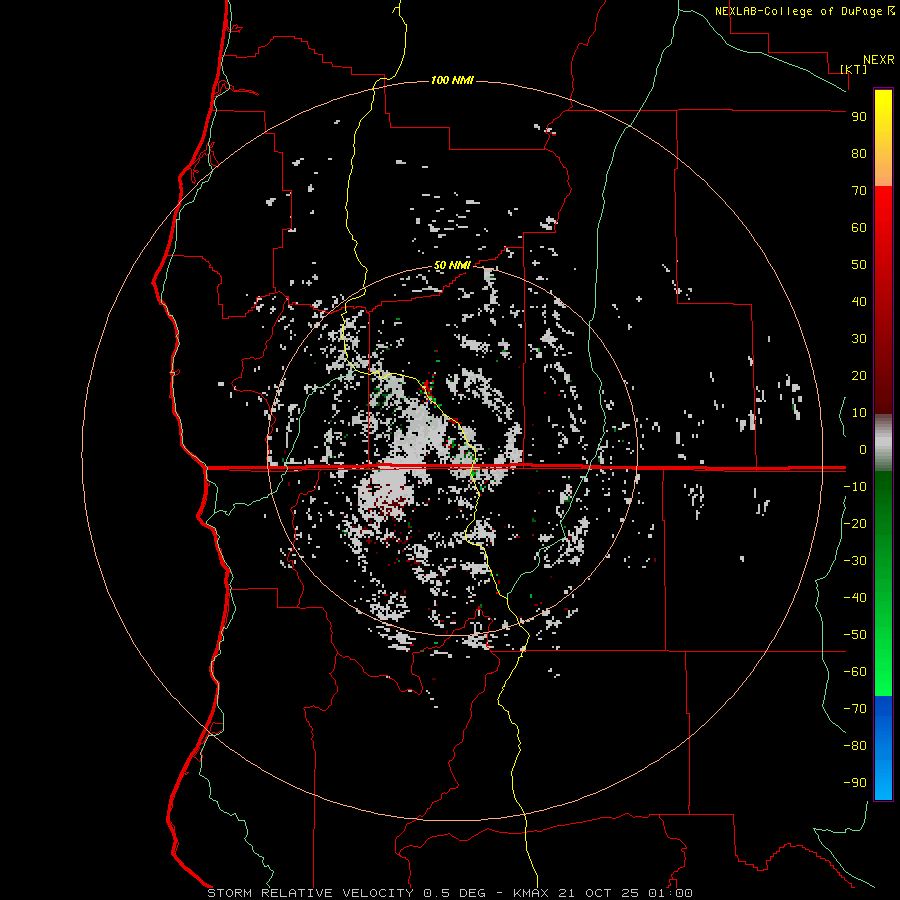
Task: Select the -30 value on the velocity scale
Action: (x=855, y=561)
